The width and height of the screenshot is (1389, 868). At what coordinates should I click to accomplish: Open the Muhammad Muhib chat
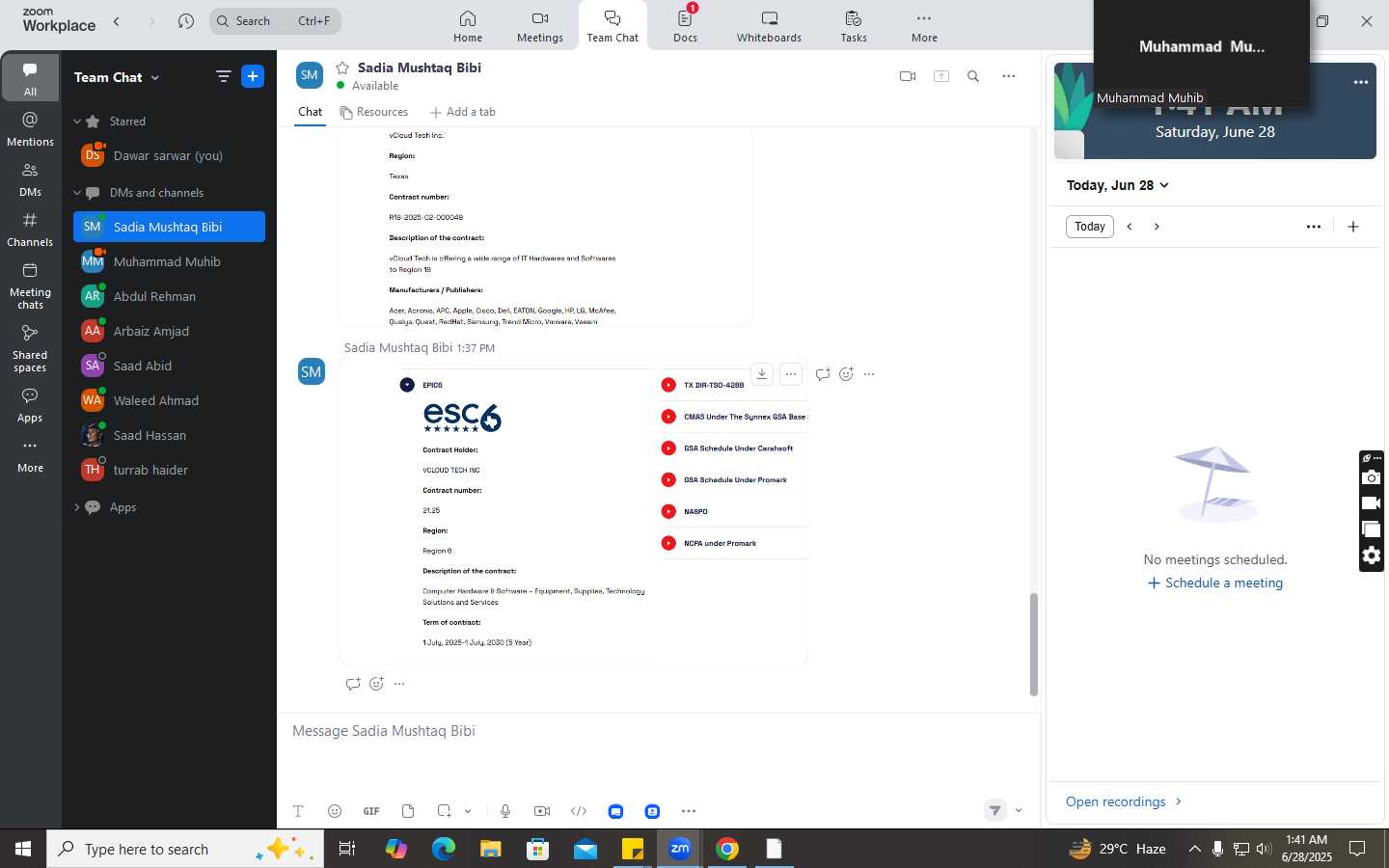pos(169,261)
